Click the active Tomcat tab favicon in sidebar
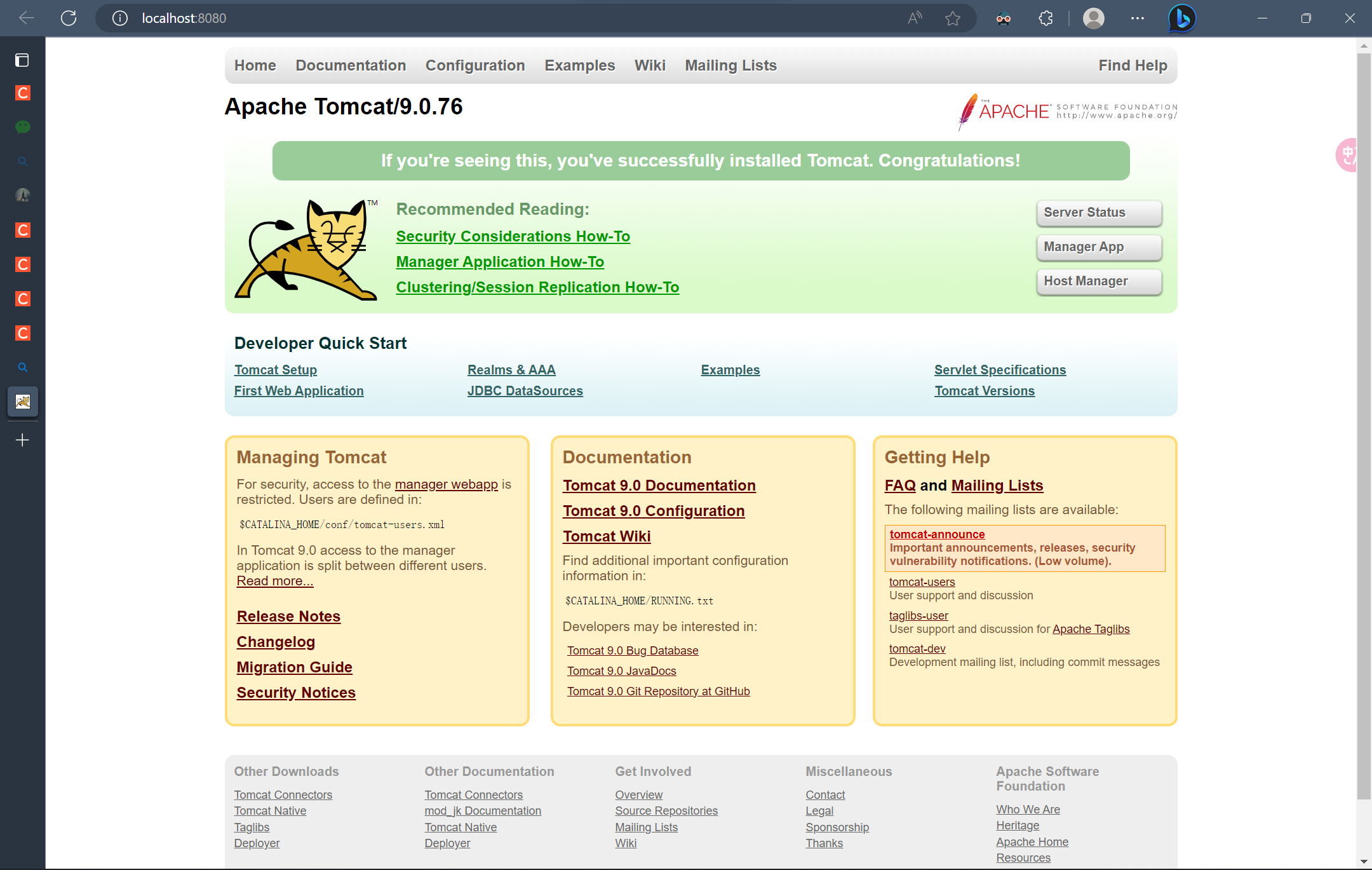This screenshot has height=870, width=1372. click(x=23, y=402)
